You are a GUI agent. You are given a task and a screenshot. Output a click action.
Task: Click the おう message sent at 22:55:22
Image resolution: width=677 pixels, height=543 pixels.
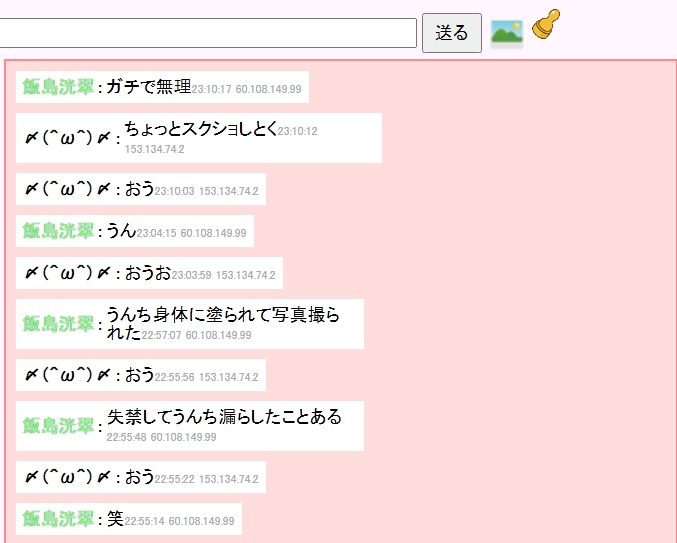139,478
